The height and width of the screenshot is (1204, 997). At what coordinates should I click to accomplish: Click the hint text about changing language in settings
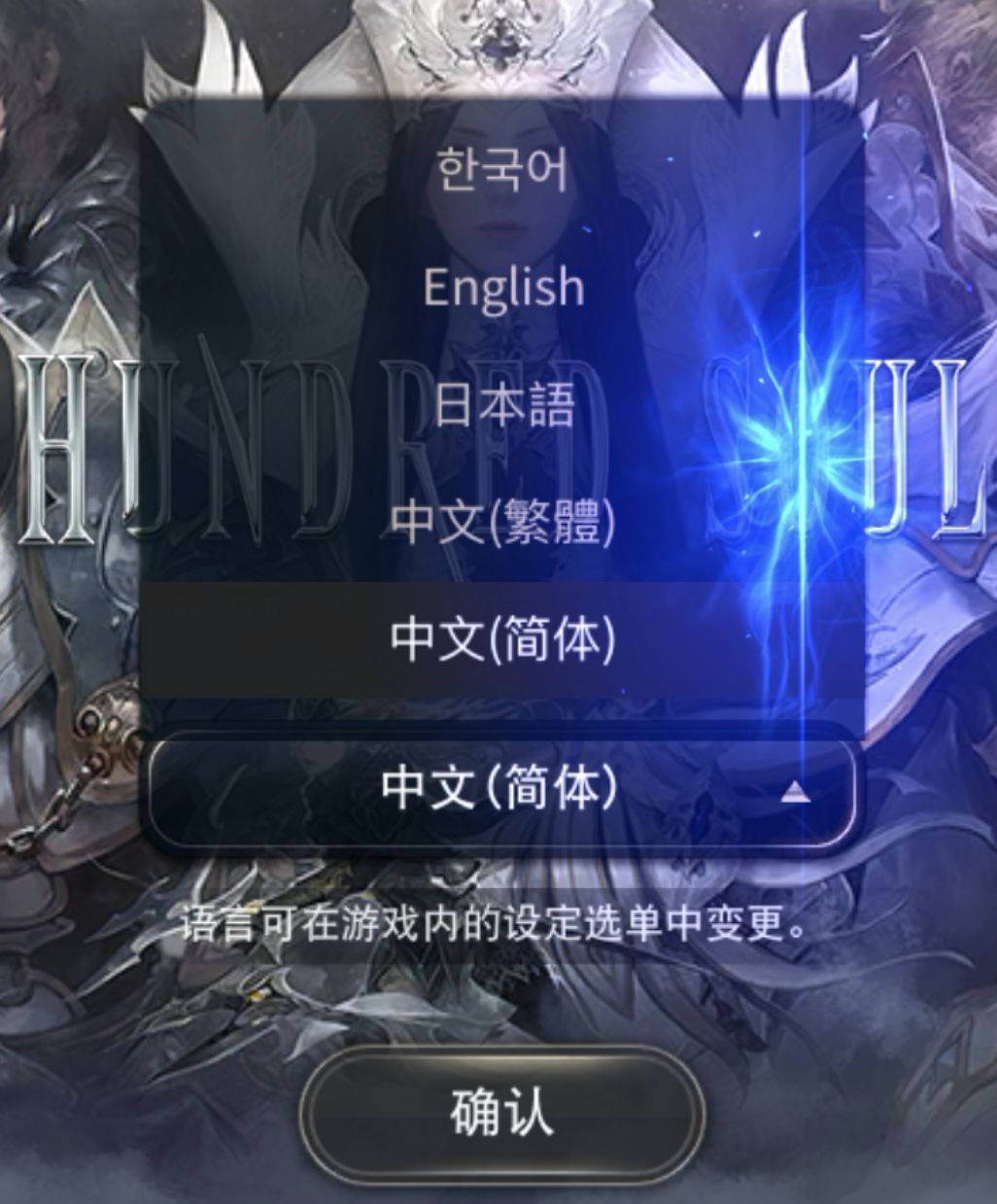point(493,923)
